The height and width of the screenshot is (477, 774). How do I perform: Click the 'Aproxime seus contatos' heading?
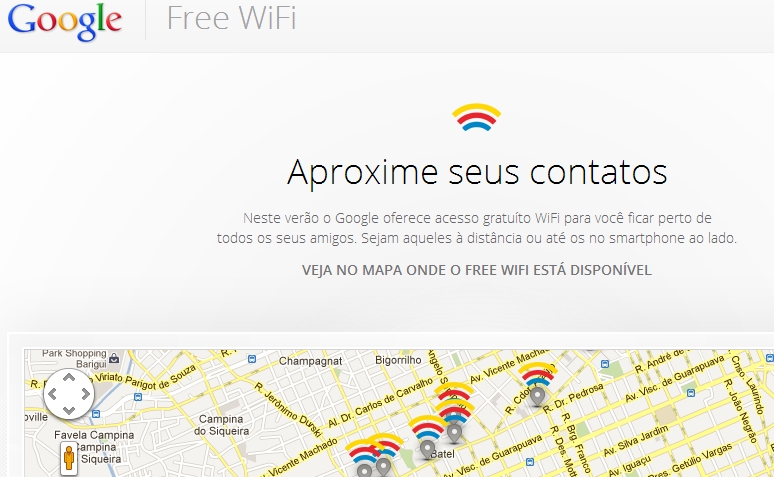tap(477, 172)
